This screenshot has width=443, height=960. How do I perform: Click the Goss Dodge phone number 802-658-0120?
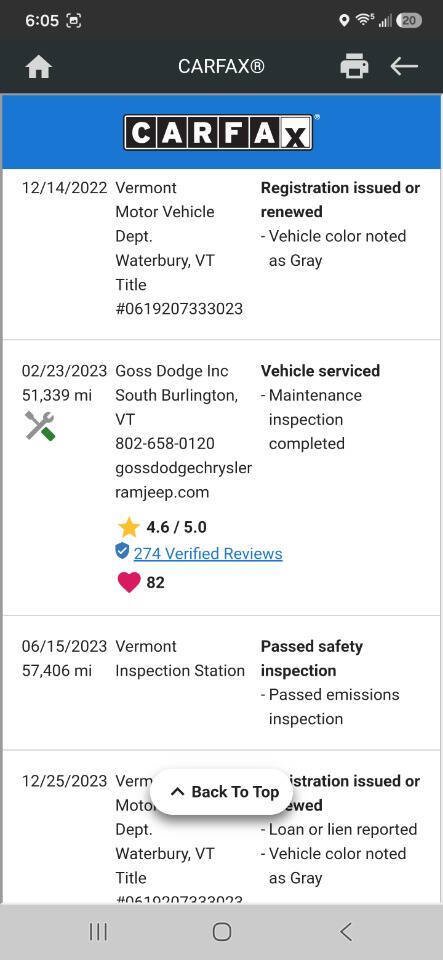coord(165,443)
